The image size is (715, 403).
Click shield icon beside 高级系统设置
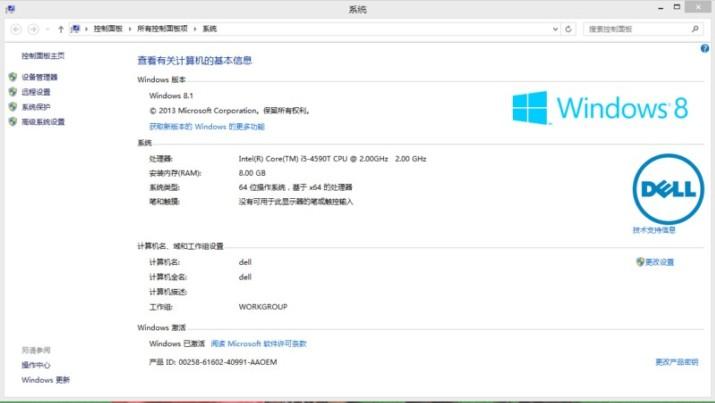coord(13,122)
